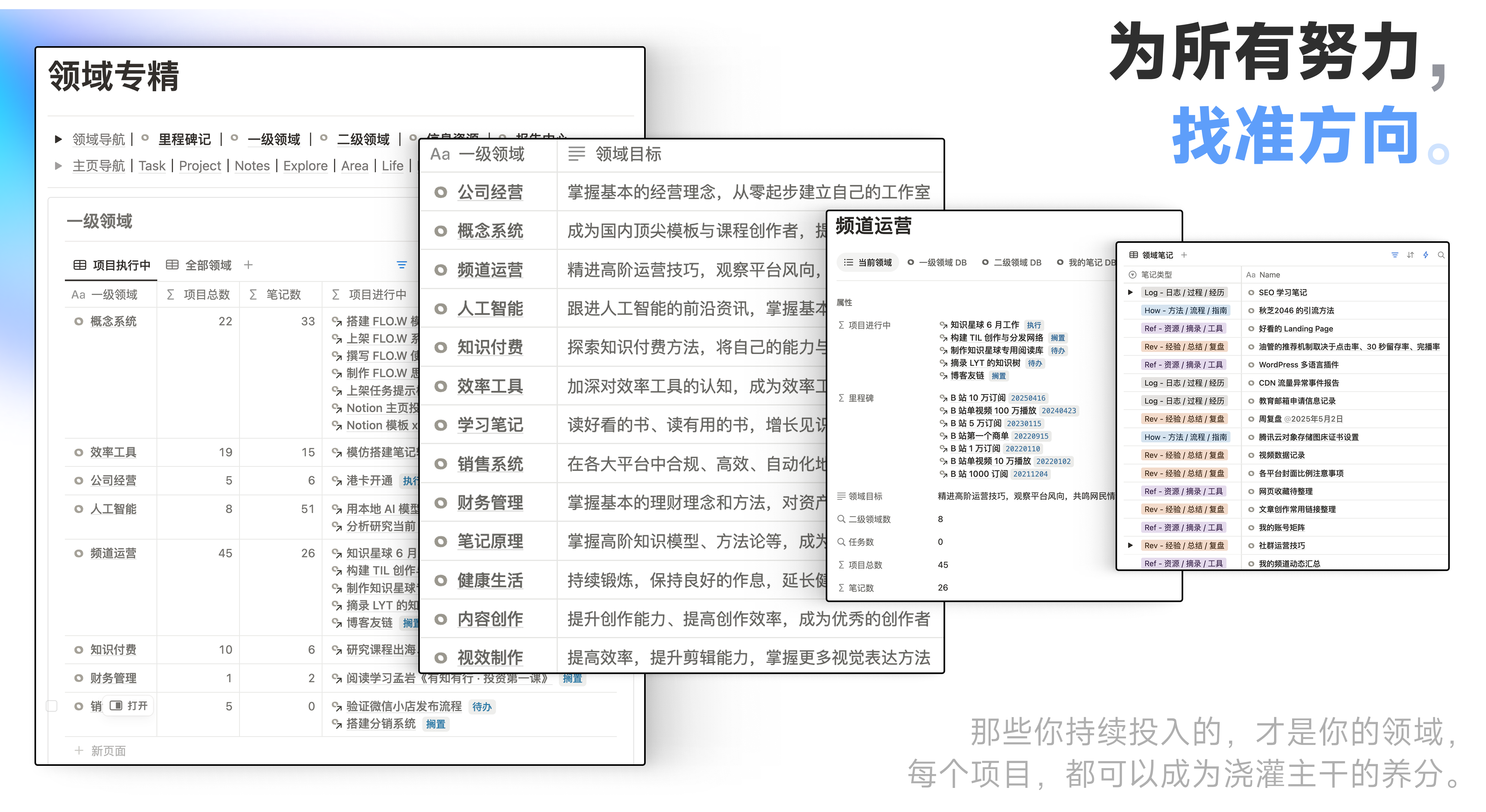The width and height of the screenshot is (1486, 812).
Task: Click sigma icon of 笔记数 column header
Action: point(253,295)
